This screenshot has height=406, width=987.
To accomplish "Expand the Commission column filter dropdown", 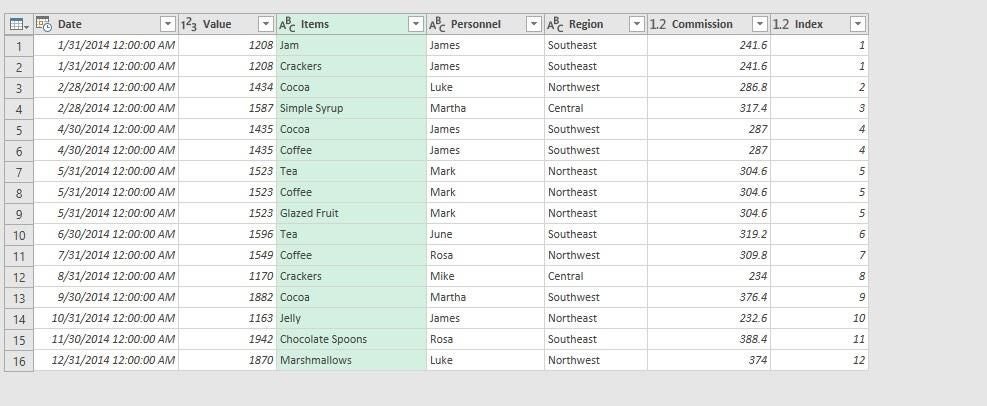I will point(759,24).
